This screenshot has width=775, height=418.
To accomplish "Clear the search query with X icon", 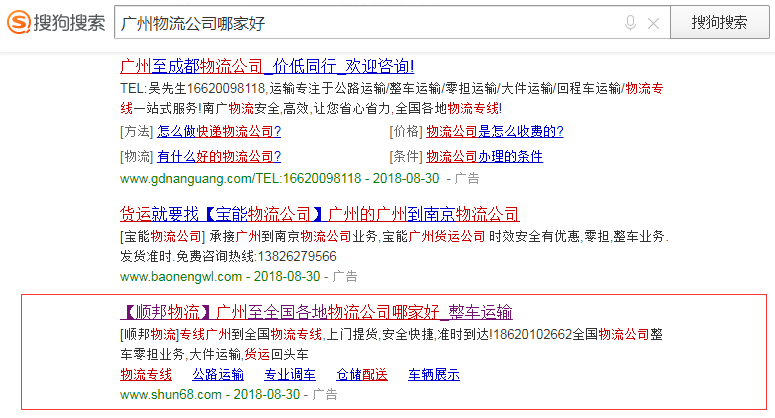I will click(x=653, y=23).
